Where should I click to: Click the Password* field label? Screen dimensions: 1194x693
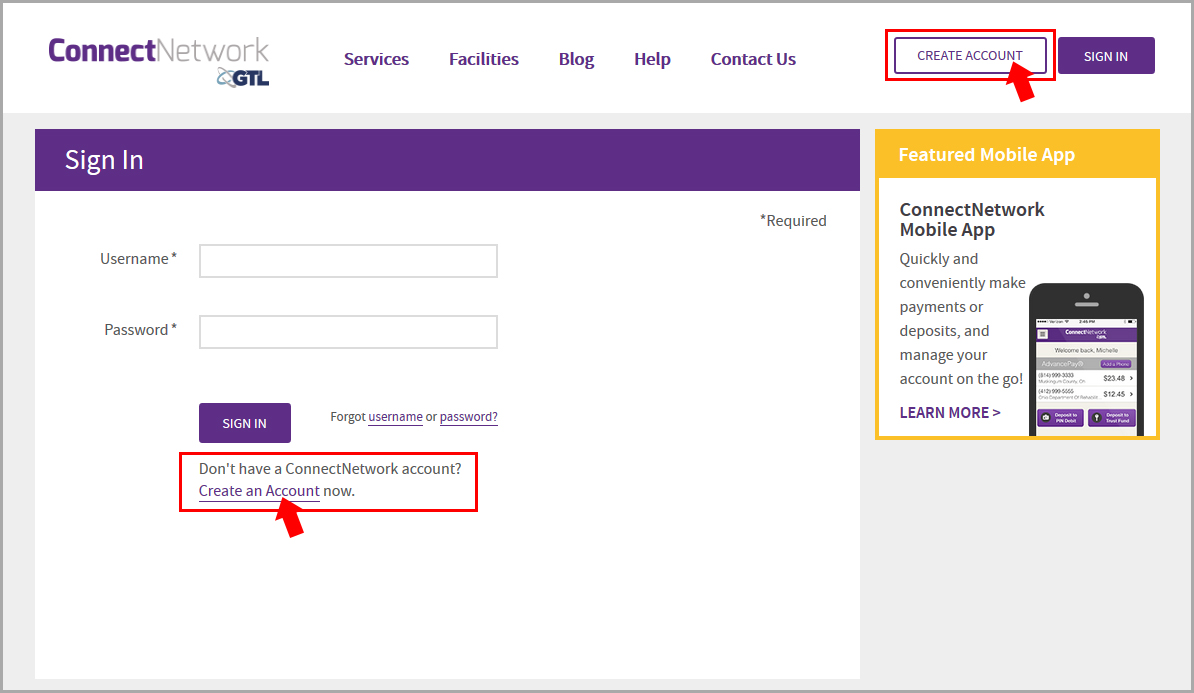click(141, 330)
